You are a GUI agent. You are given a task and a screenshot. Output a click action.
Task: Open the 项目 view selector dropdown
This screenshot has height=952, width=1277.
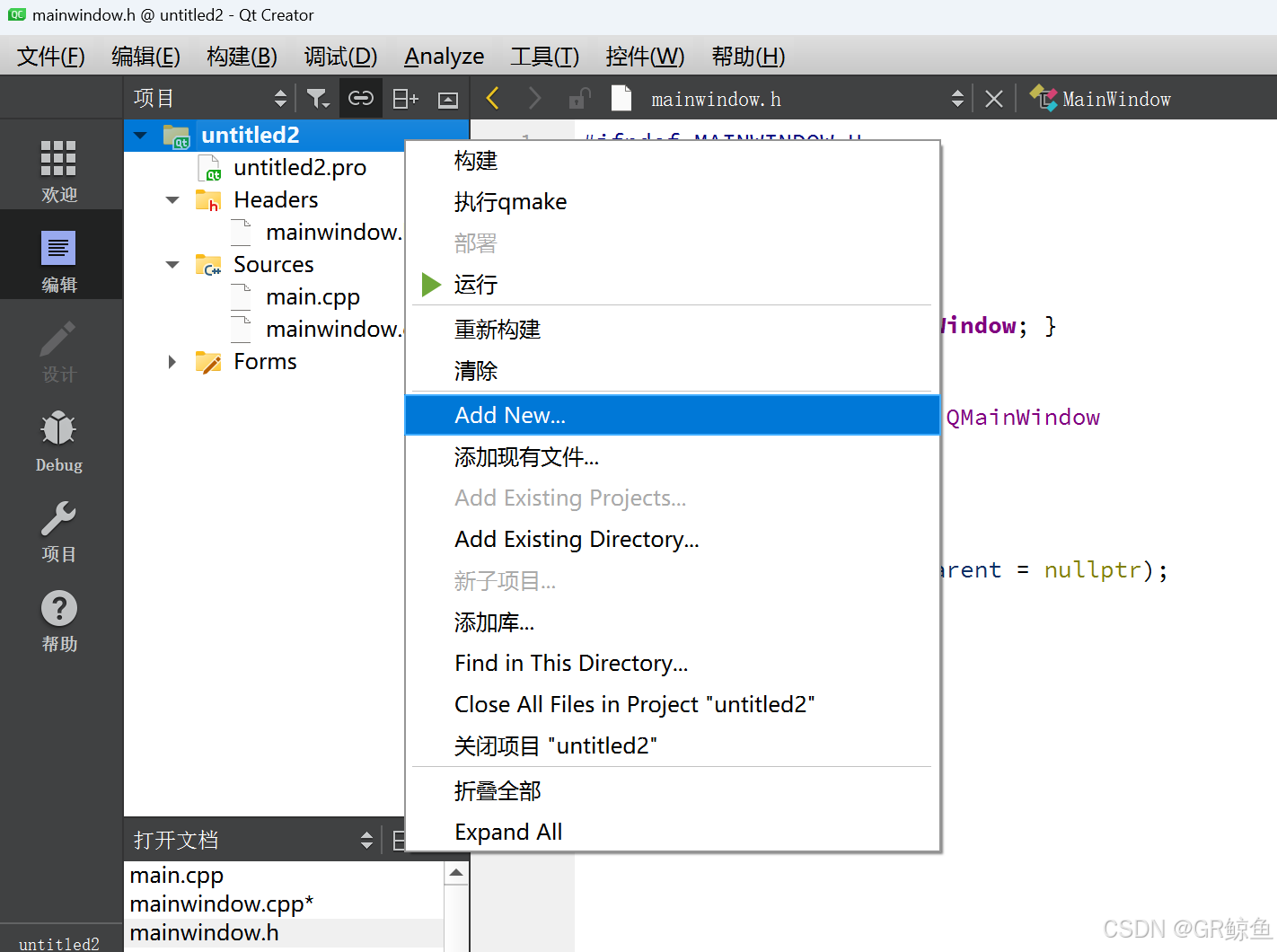[281, 99]
